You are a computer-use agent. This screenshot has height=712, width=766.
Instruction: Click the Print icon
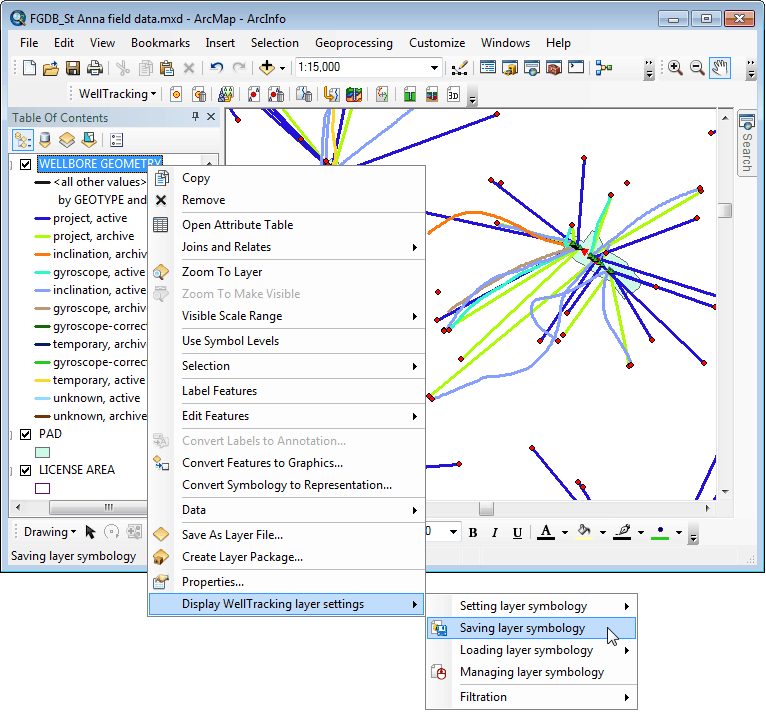pyautogui.click(x=95, y=68)
